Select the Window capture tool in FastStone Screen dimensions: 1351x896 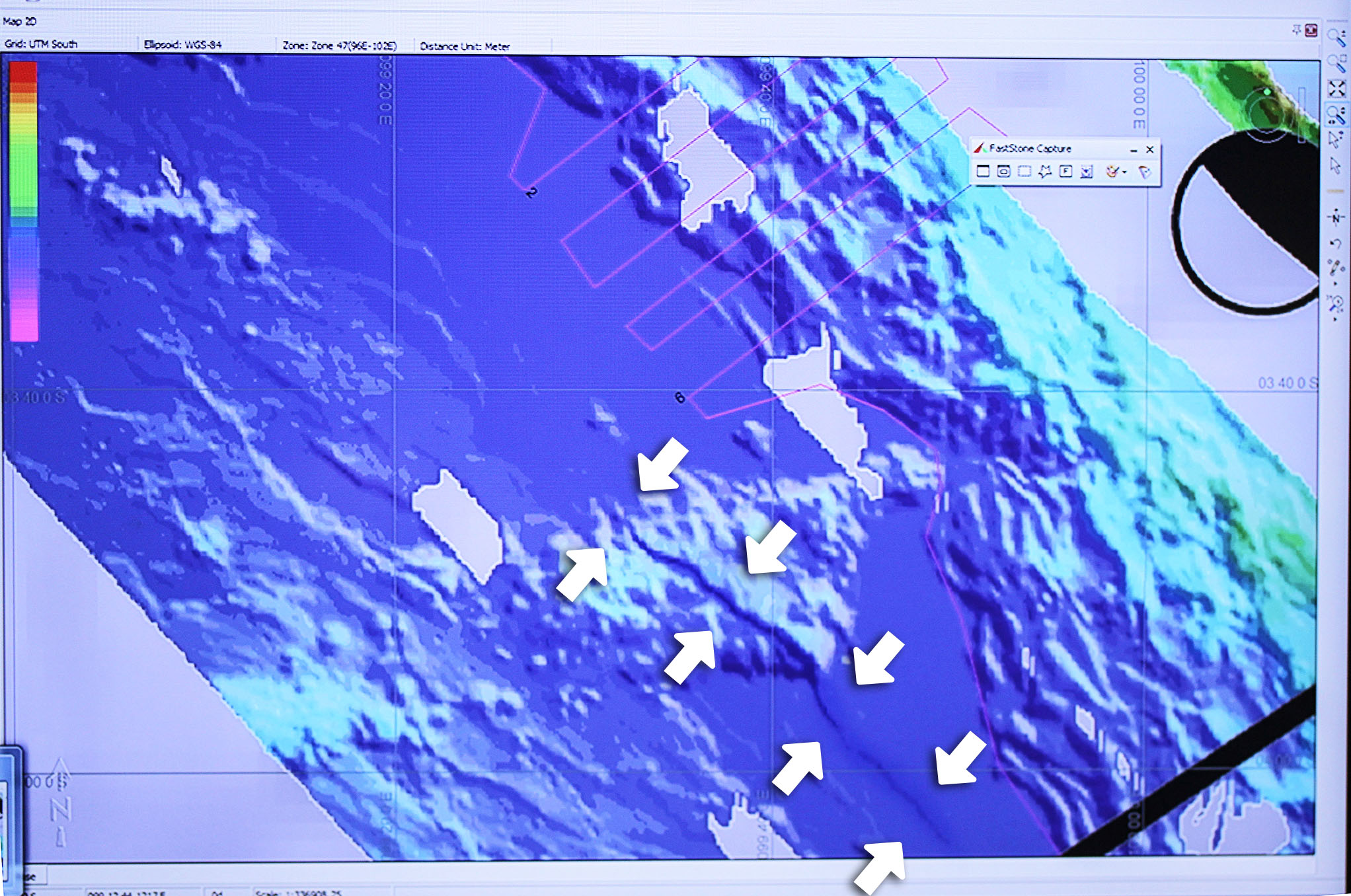[1005, 170]
